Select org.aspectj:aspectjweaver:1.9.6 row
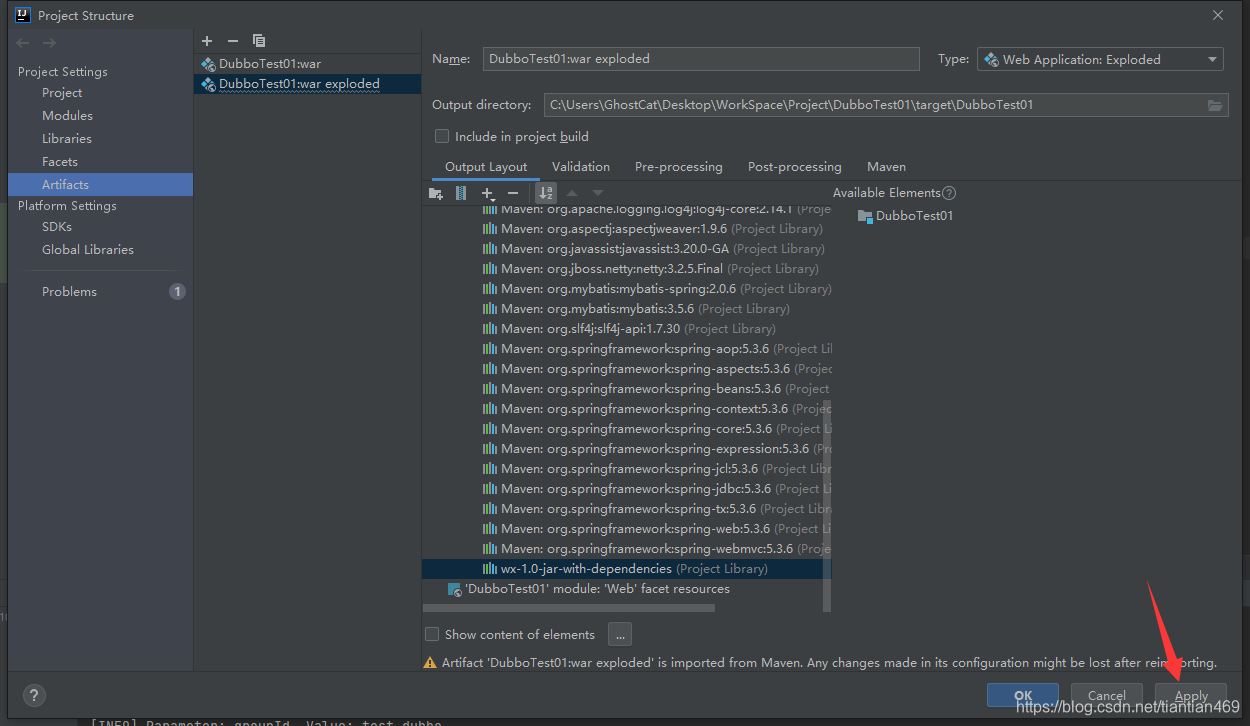Image resolution: width=1250 pixels, height=726 pixels. [626, 229]
